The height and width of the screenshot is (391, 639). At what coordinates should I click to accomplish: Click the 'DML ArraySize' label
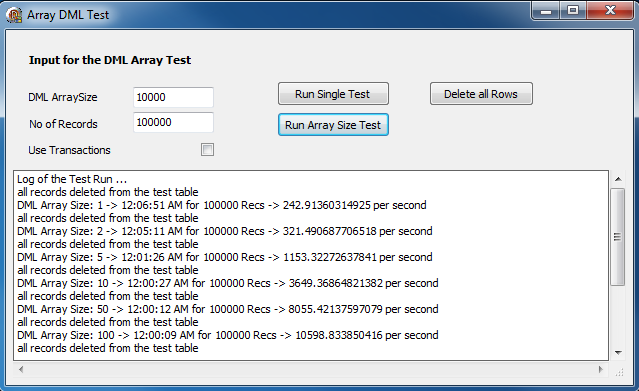pos(63,97)
